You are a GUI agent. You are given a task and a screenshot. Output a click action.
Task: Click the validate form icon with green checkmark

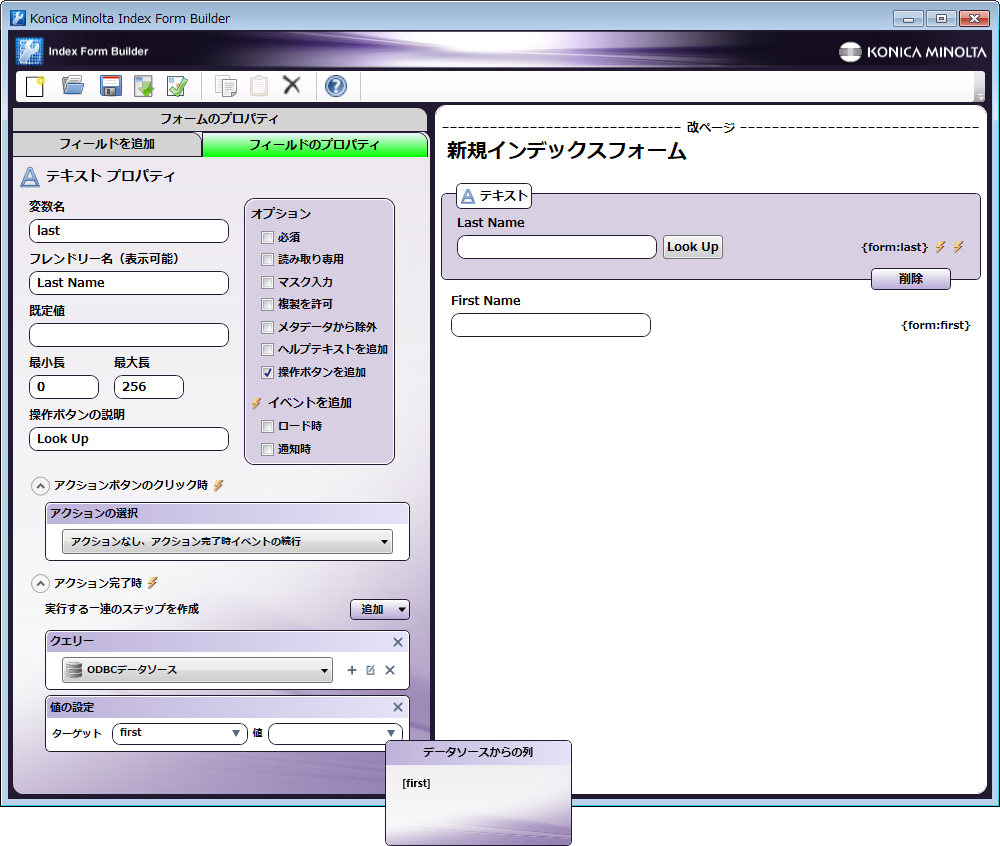[x=177, y=85]
